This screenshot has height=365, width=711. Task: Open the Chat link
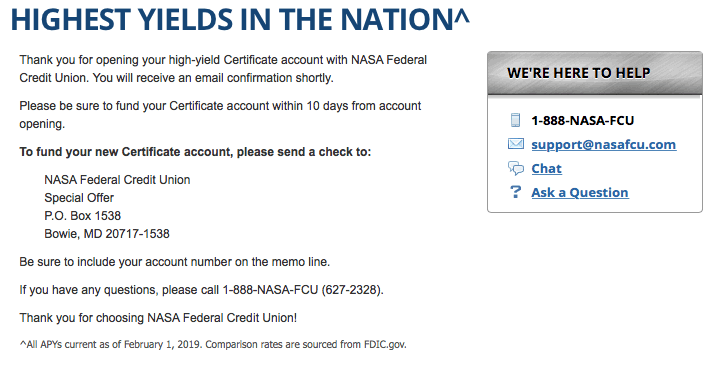tap(546, 169)
